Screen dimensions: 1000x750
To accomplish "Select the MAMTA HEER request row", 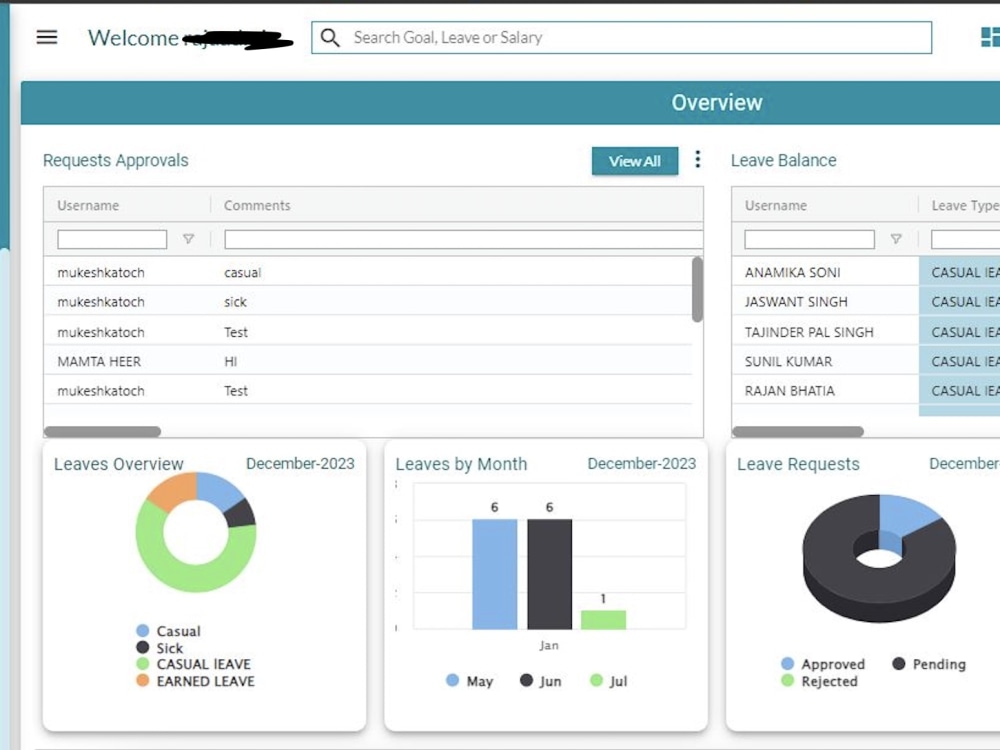I will (x=368, y=362).
